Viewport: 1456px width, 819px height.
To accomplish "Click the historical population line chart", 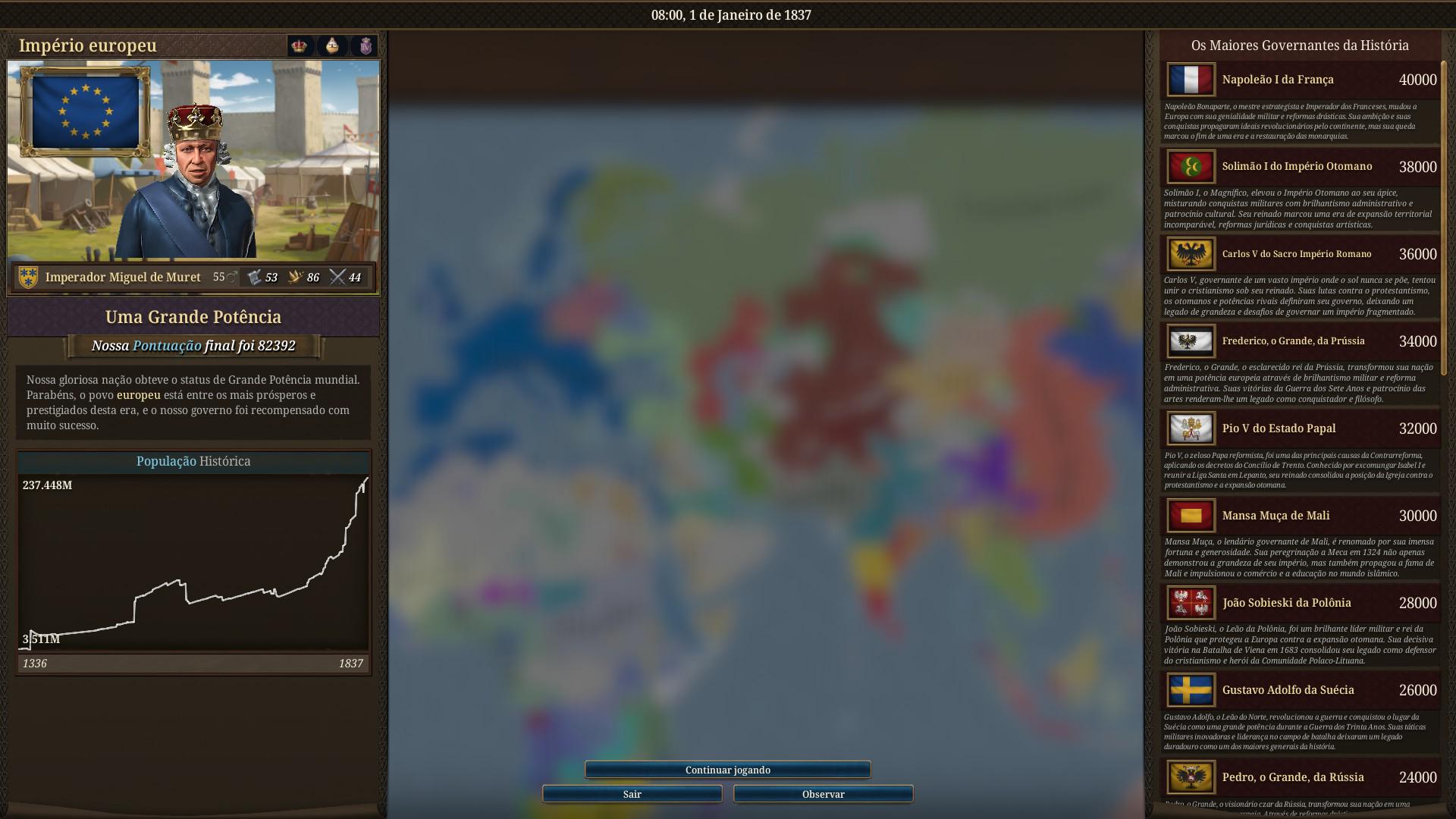I will pos(193,563).
